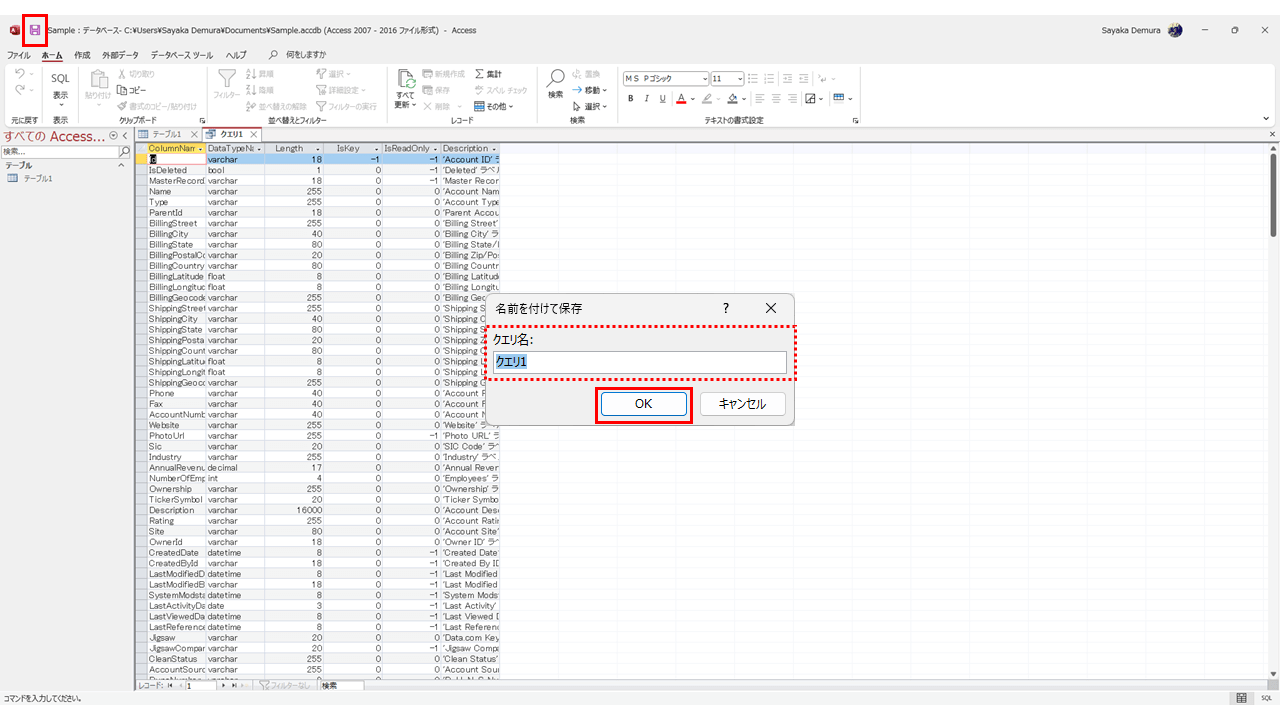This screenshot has width=1280, height=720.
Task: Click the クエリ名 query name text field
Action: tap(640, 362)
